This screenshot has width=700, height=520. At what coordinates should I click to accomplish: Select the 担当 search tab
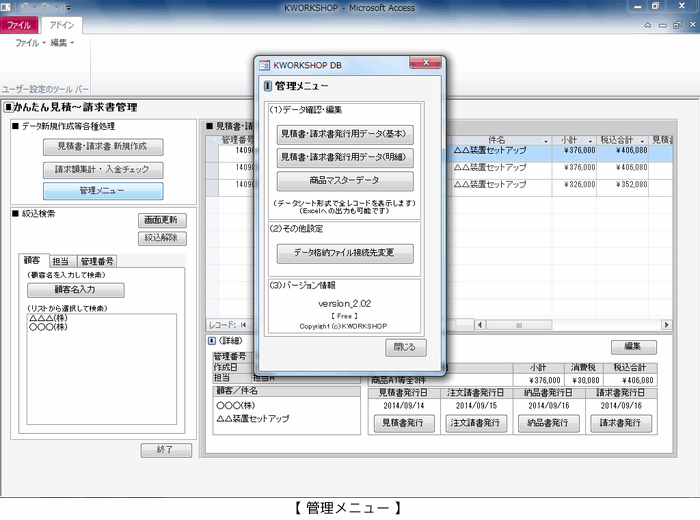click(62, 261)
